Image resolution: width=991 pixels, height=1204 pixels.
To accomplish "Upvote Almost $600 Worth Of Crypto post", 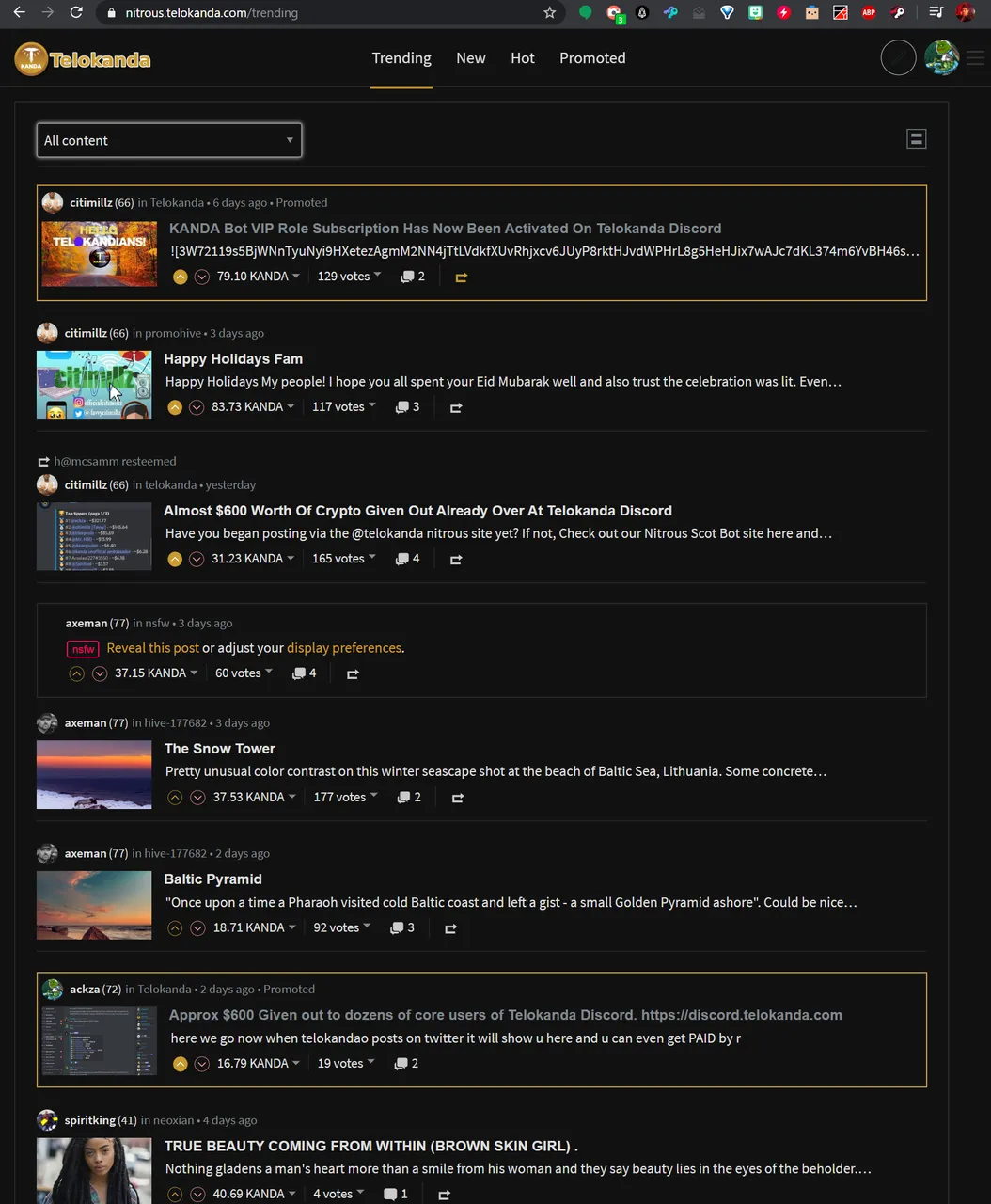I will click(x=174, y=559).
